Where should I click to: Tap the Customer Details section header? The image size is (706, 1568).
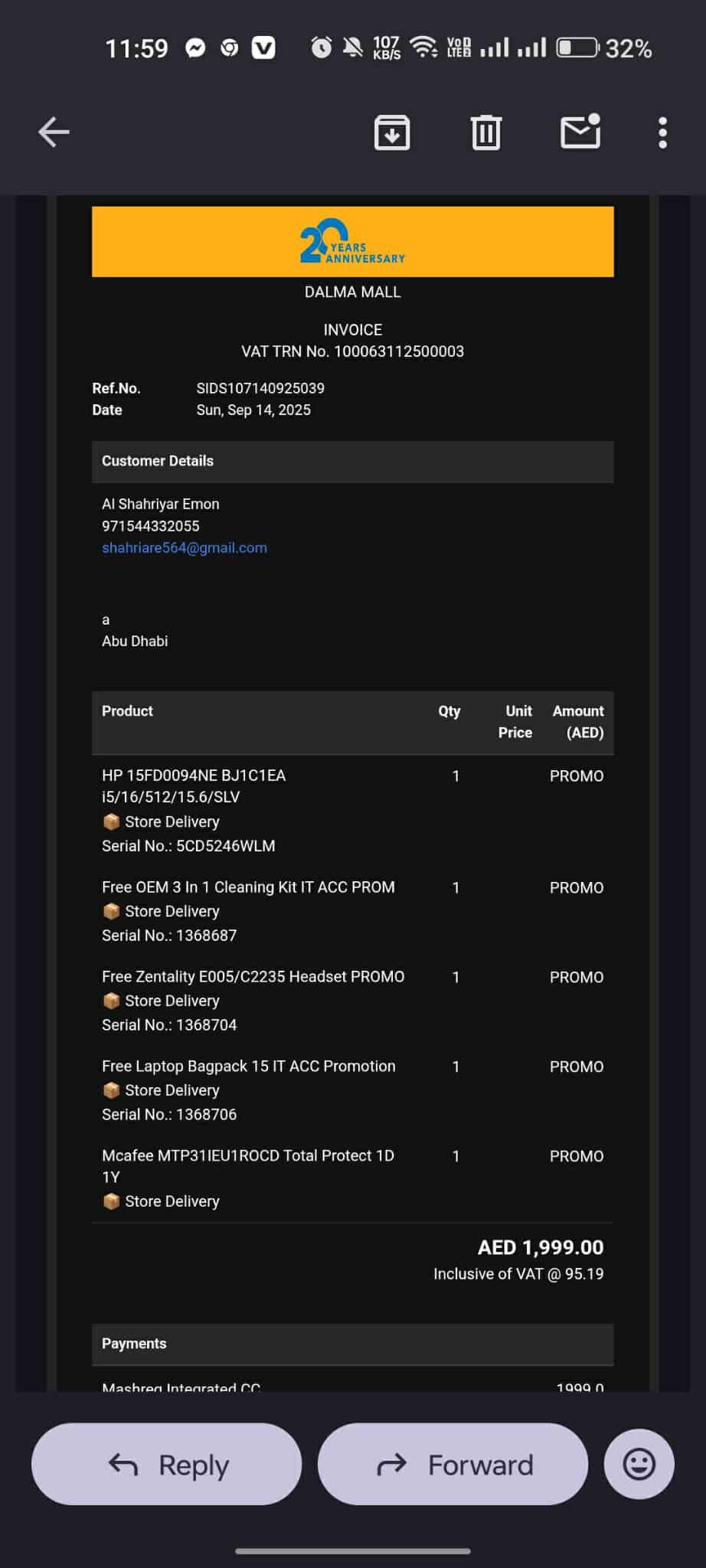tap(158, 461)
